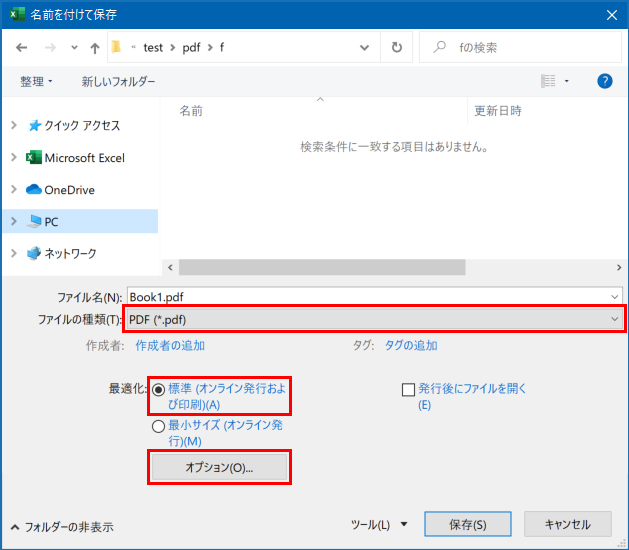Click the Up one level arrow
The image size is (629, 550).
[x=95, y=47]
